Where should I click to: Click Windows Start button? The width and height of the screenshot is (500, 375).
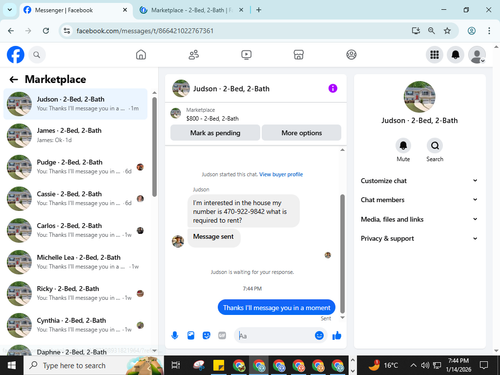12,365
